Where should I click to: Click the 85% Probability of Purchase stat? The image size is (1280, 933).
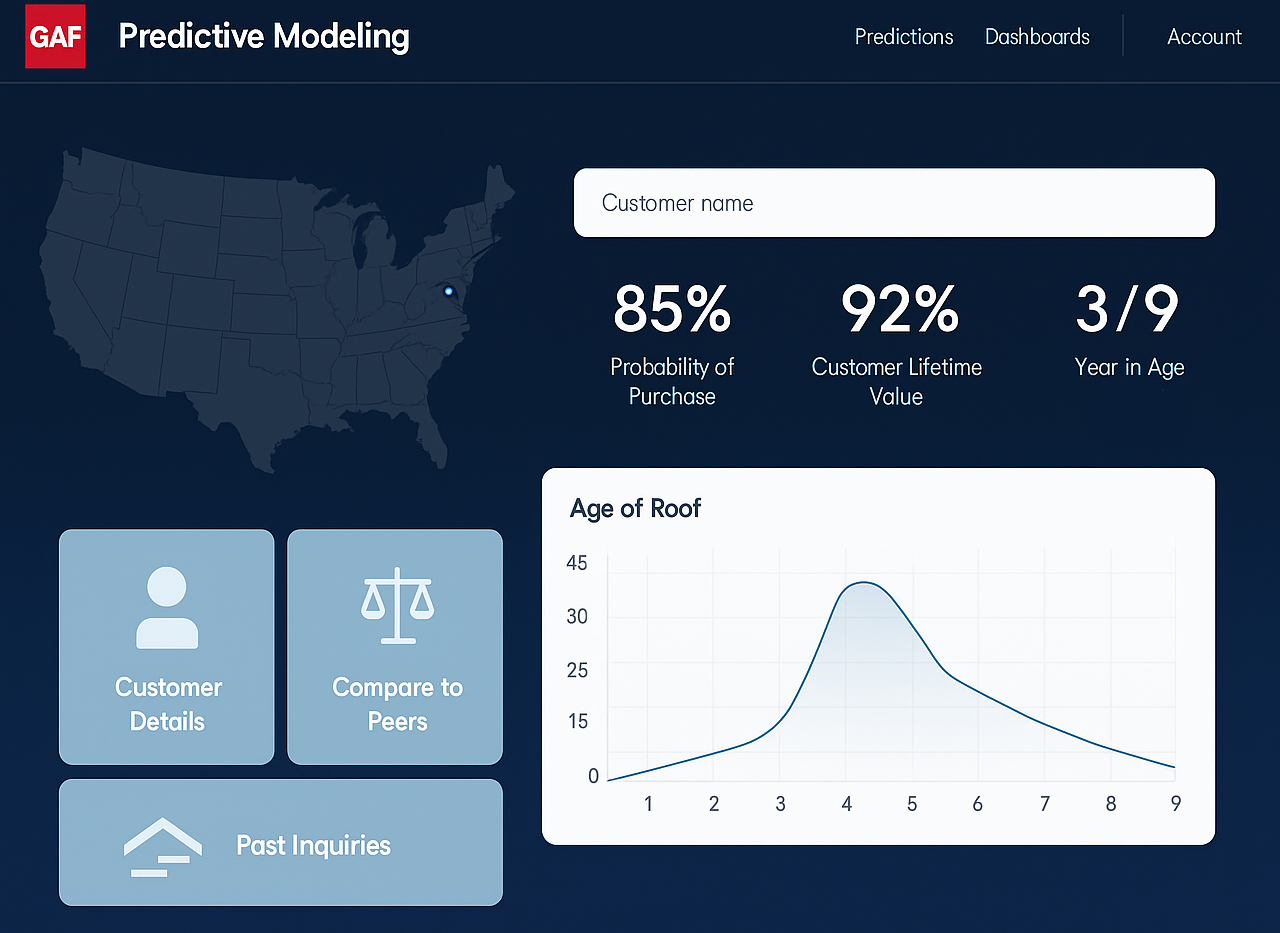tap(672, 340)
